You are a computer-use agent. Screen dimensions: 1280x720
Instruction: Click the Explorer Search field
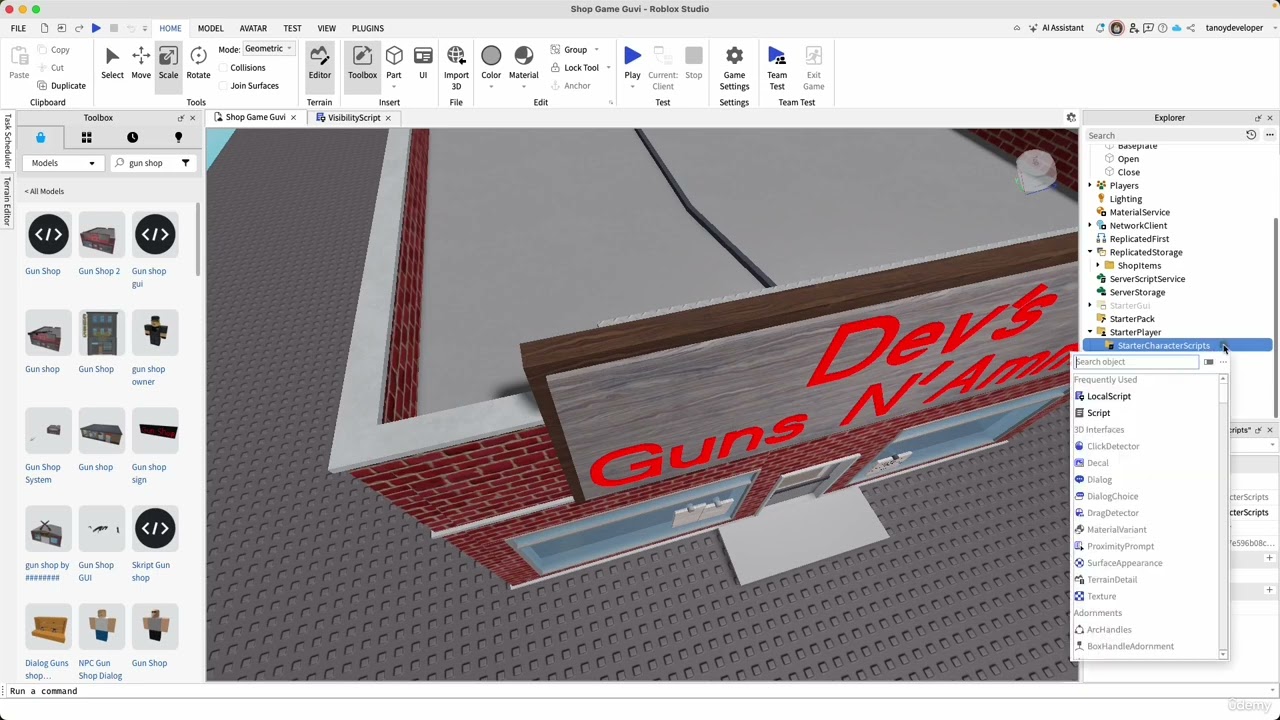(x=1165, y=135)
